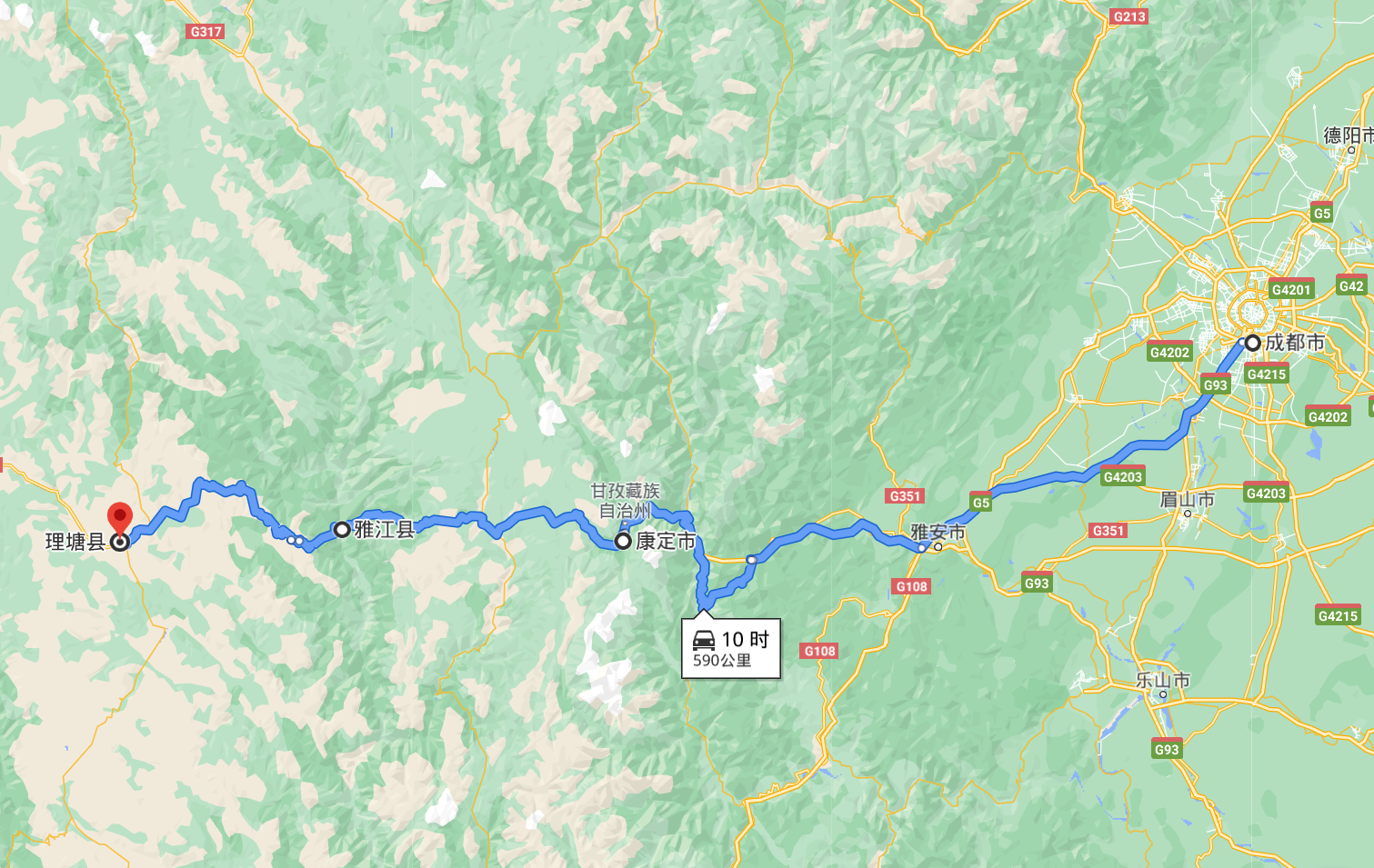The height and width of the screenshot is (868, 1374).
Task: Click the G213 highway shield
Action: (x=1129, y=16)
